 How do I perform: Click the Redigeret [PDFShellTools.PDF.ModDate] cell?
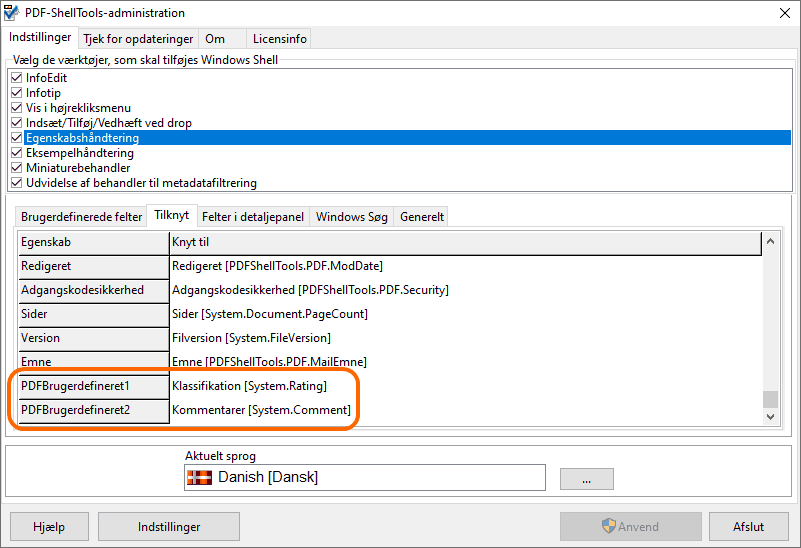click(465, 266)
